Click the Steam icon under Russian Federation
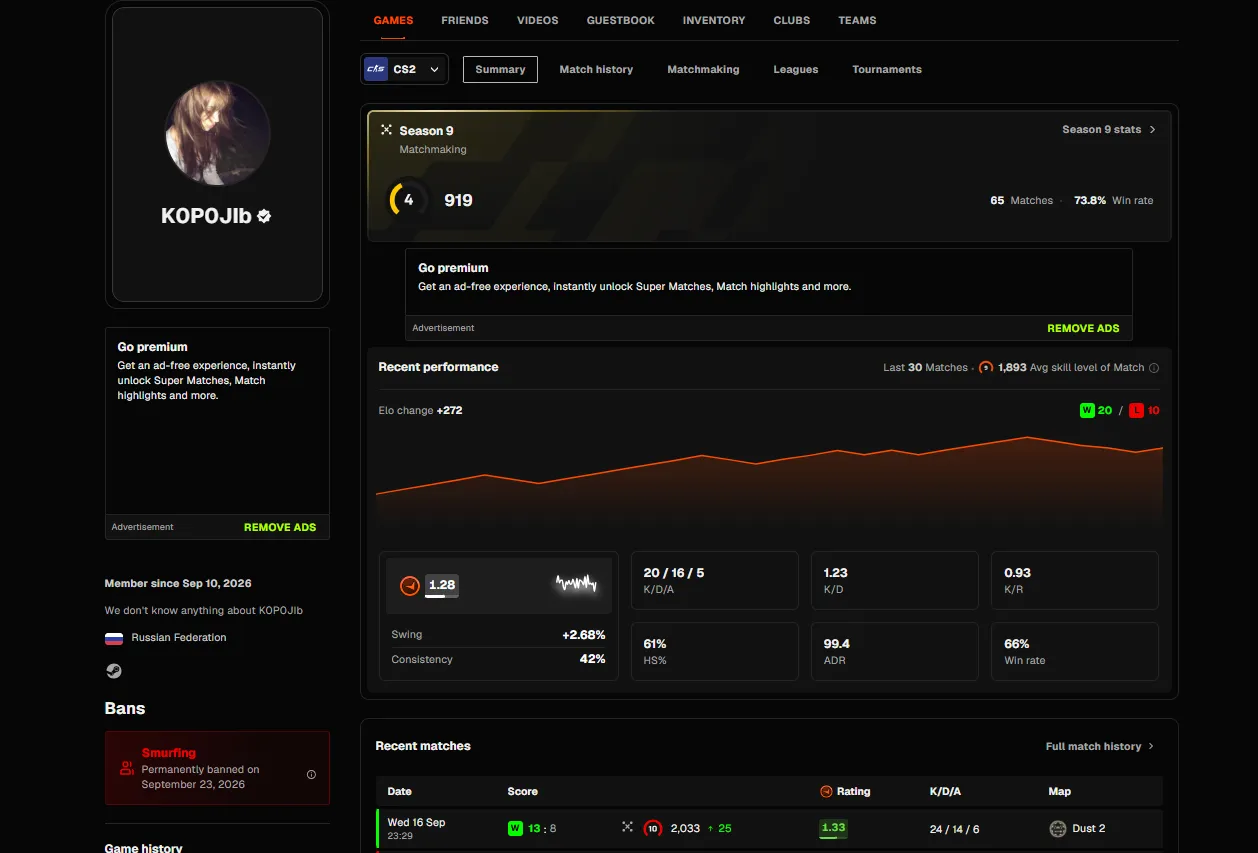The image size is (1258, 853). click(114, 671)
